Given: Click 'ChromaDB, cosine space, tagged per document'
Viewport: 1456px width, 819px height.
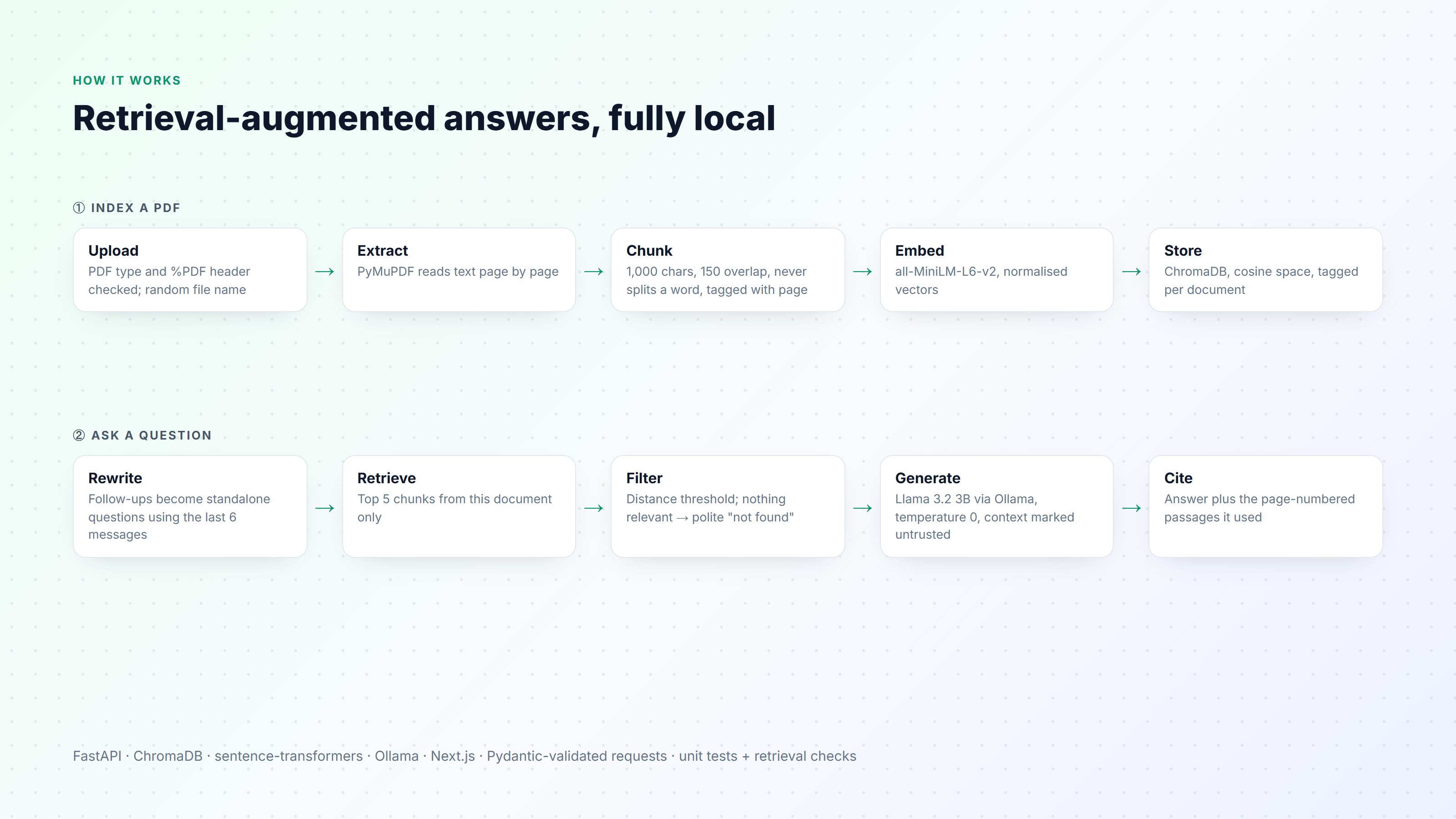Looking at the screenshot, I should 1261,280.
